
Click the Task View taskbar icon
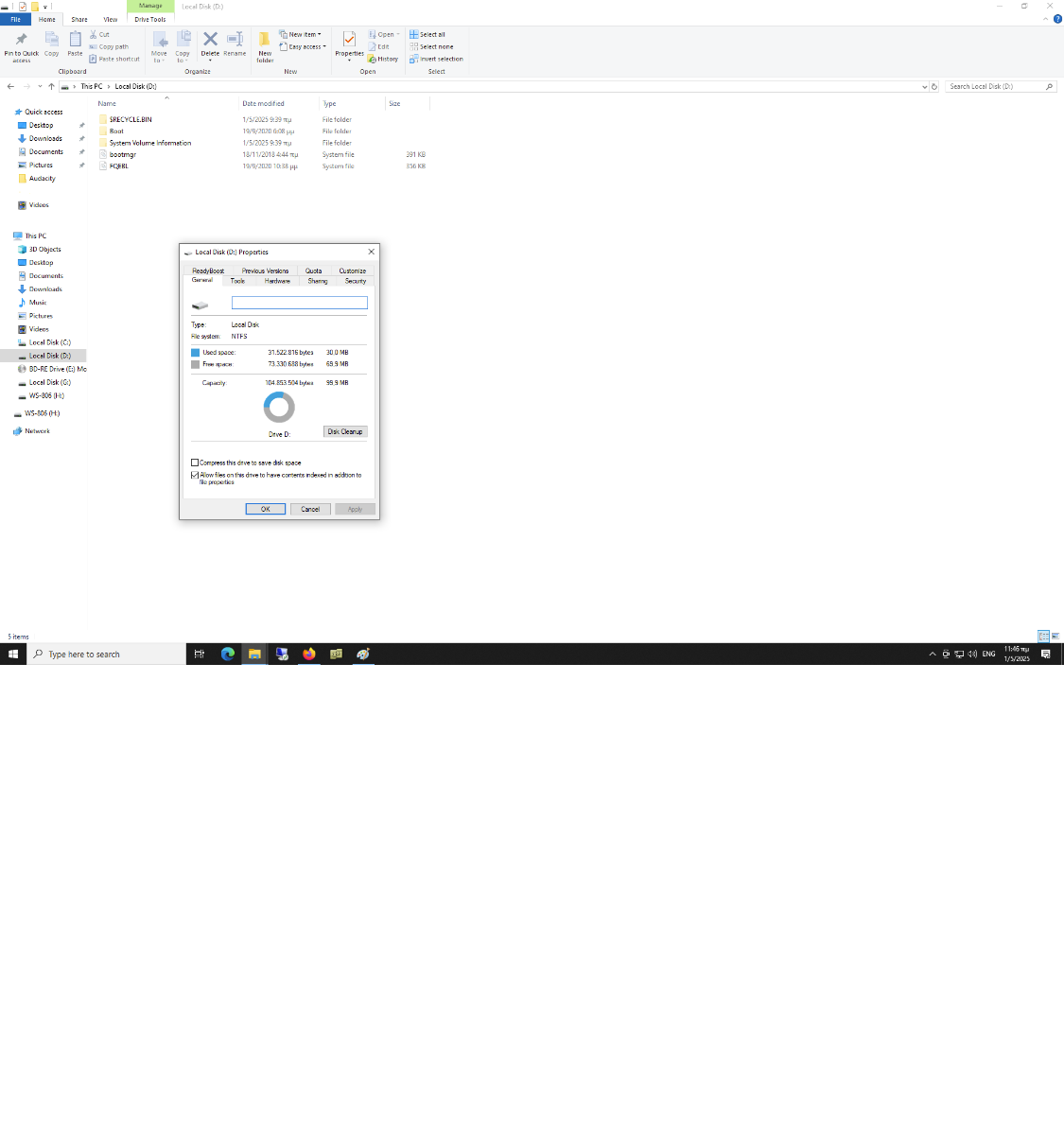click(x=199, y=654)
